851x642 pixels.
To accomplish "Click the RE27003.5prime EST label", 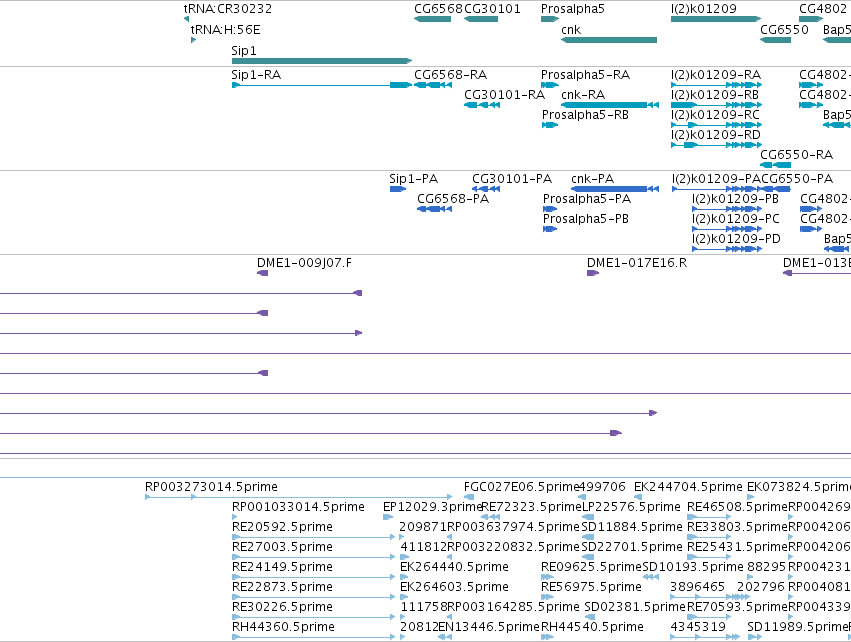I will tap(282, 547).
